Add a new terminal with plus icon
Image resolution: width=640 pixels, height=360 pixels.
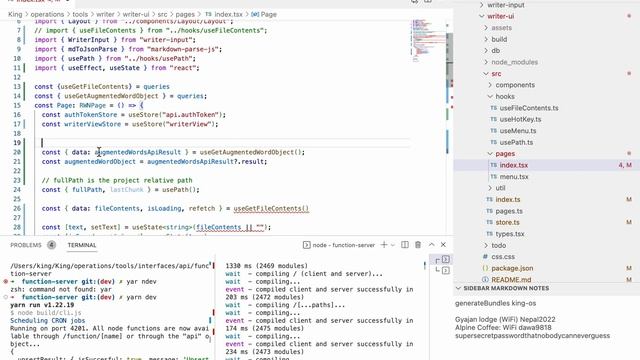coord(384,245)
